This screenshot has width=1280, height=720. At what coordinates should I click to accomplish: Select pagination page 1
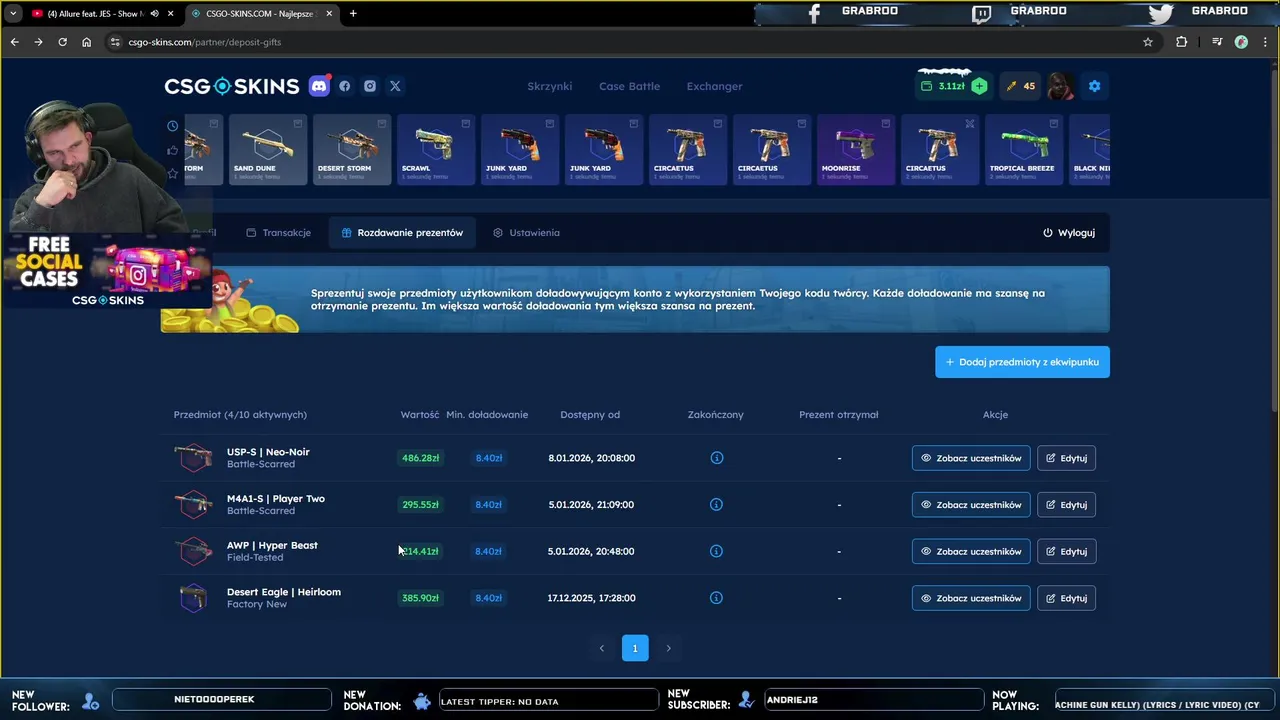[635, 648]
